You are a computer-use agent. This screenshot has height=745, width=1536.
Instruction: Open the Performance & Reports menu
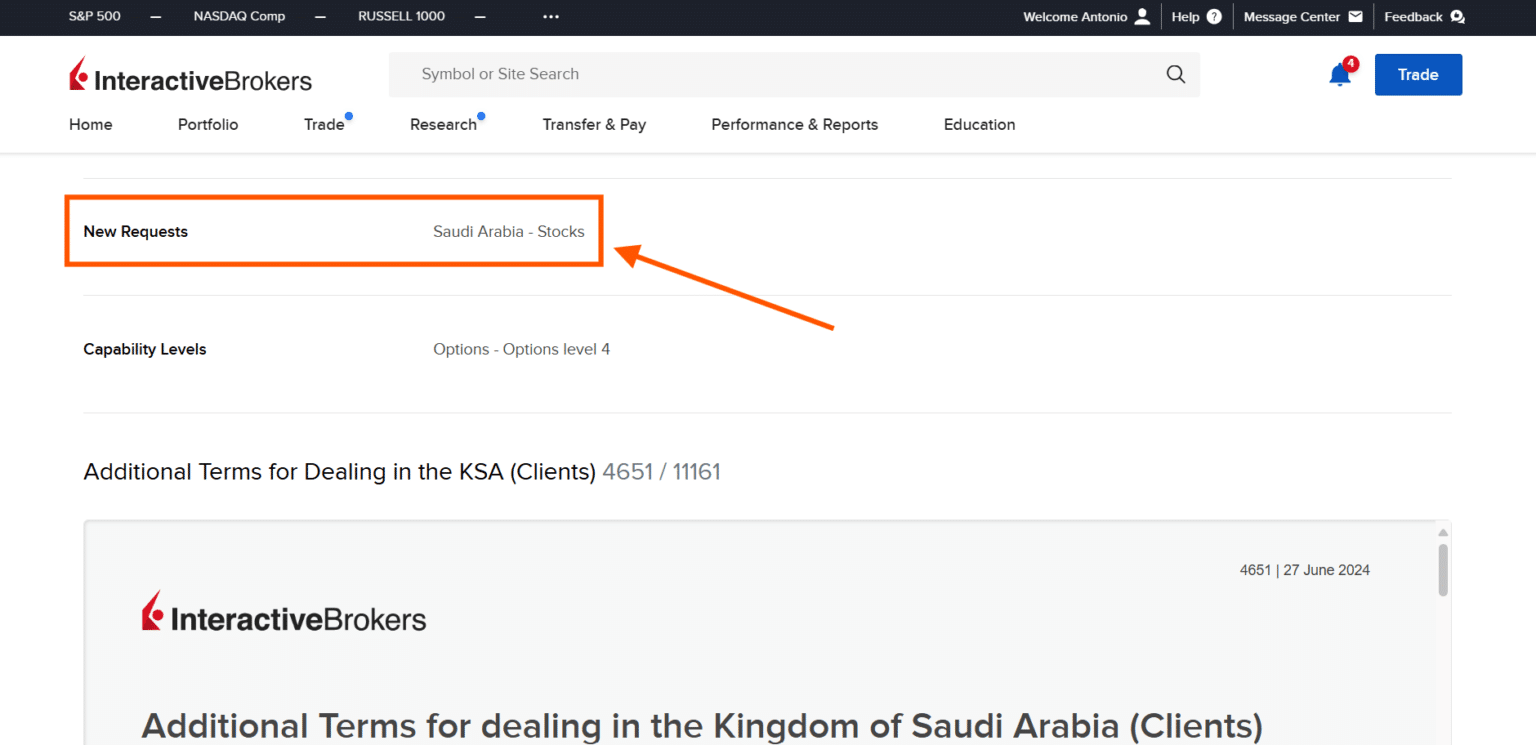[x=794, y=124]
